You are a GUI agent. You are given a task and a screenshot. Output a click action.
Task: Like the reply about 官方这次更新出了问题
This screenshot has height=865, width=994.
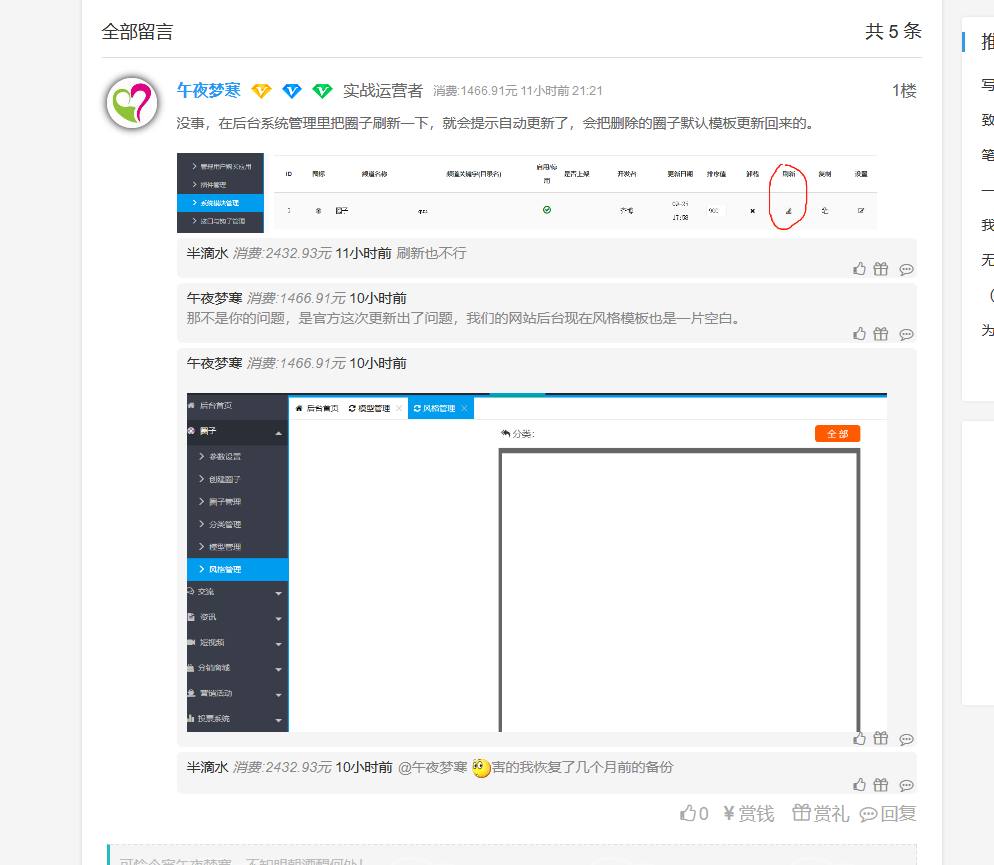tap(859, 334)
